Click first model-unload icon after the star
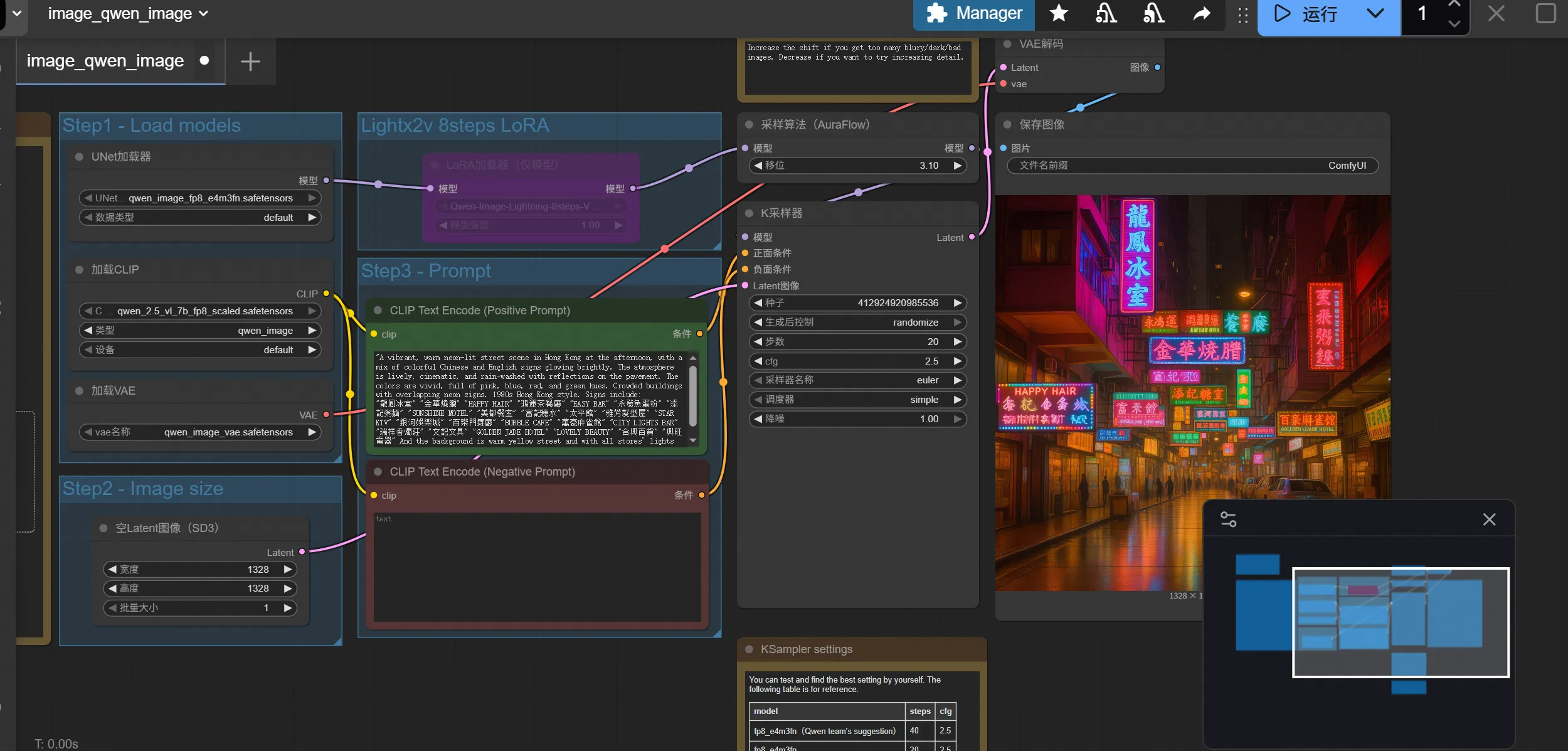The height and width of the screenshot is (751, 1568). click(x=1106, y=13)
